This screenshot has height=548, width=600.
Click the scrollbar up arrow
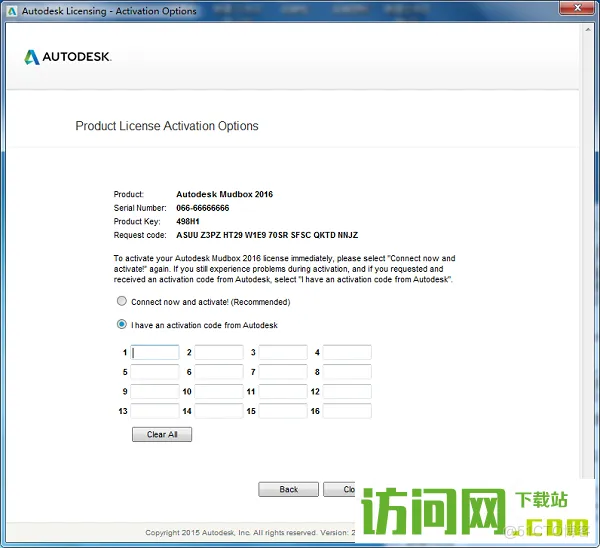point(588,29)
